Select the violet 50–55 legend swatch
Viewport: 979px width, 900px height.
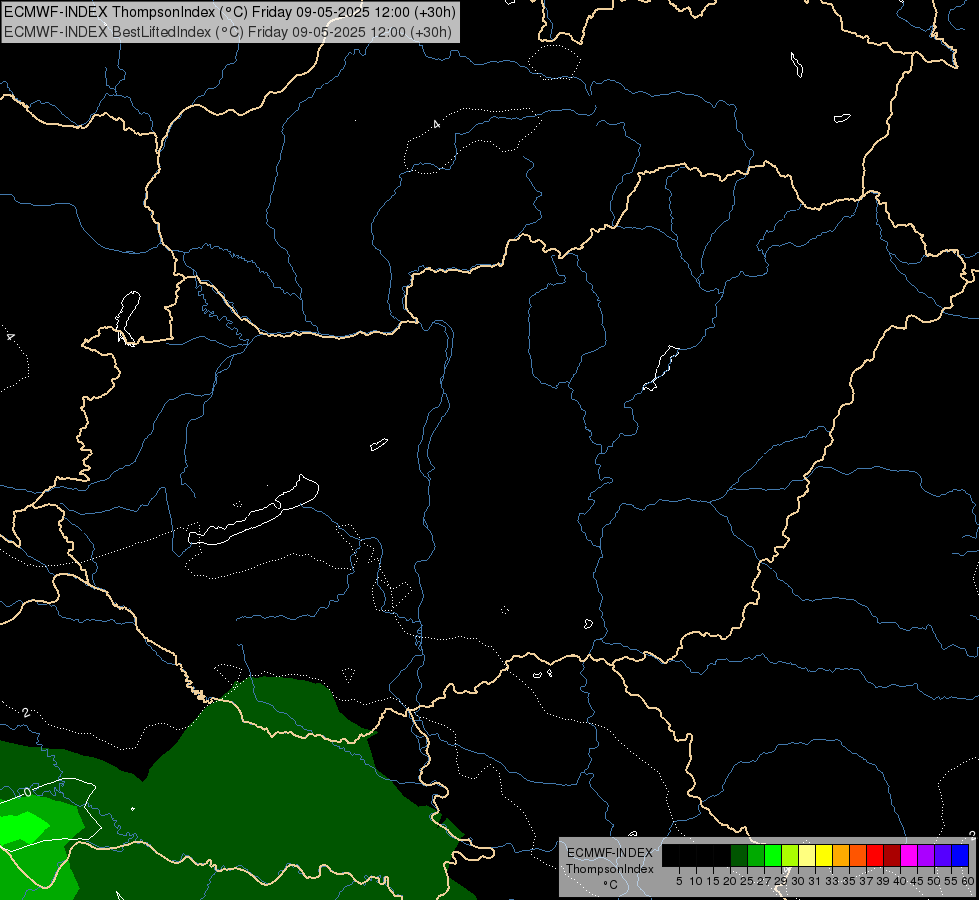coord(943,856)
